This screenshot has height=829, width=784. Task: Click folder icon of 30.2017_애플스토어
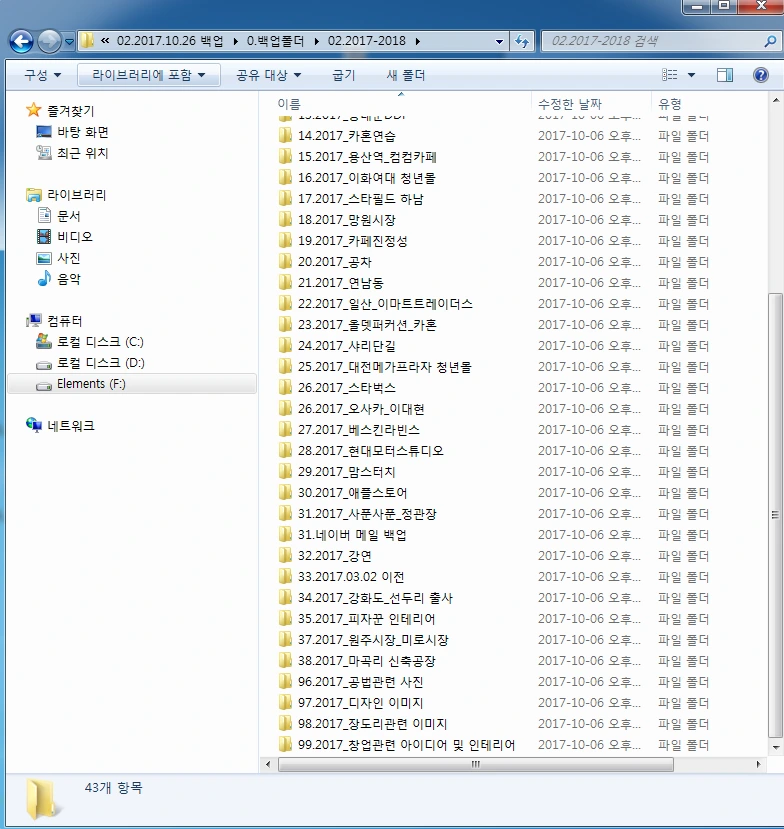285,493
